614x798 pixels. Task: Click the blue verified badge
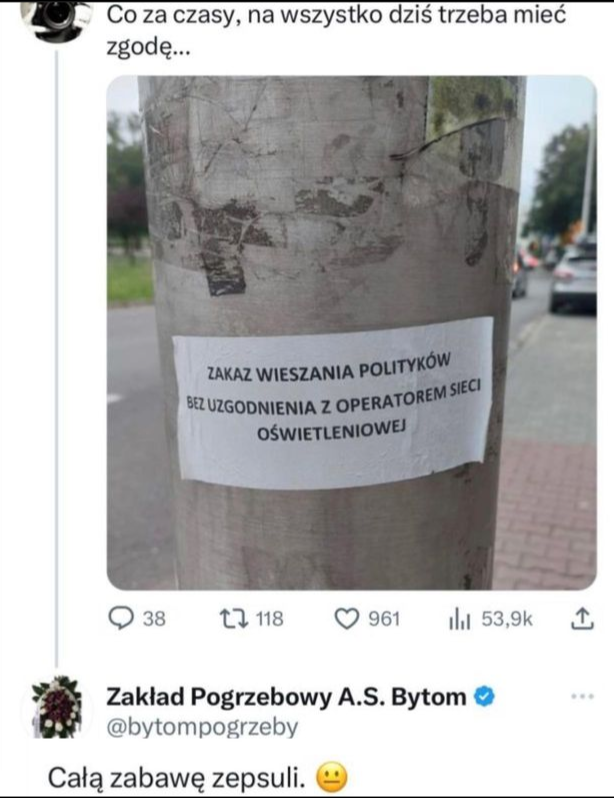485,697
